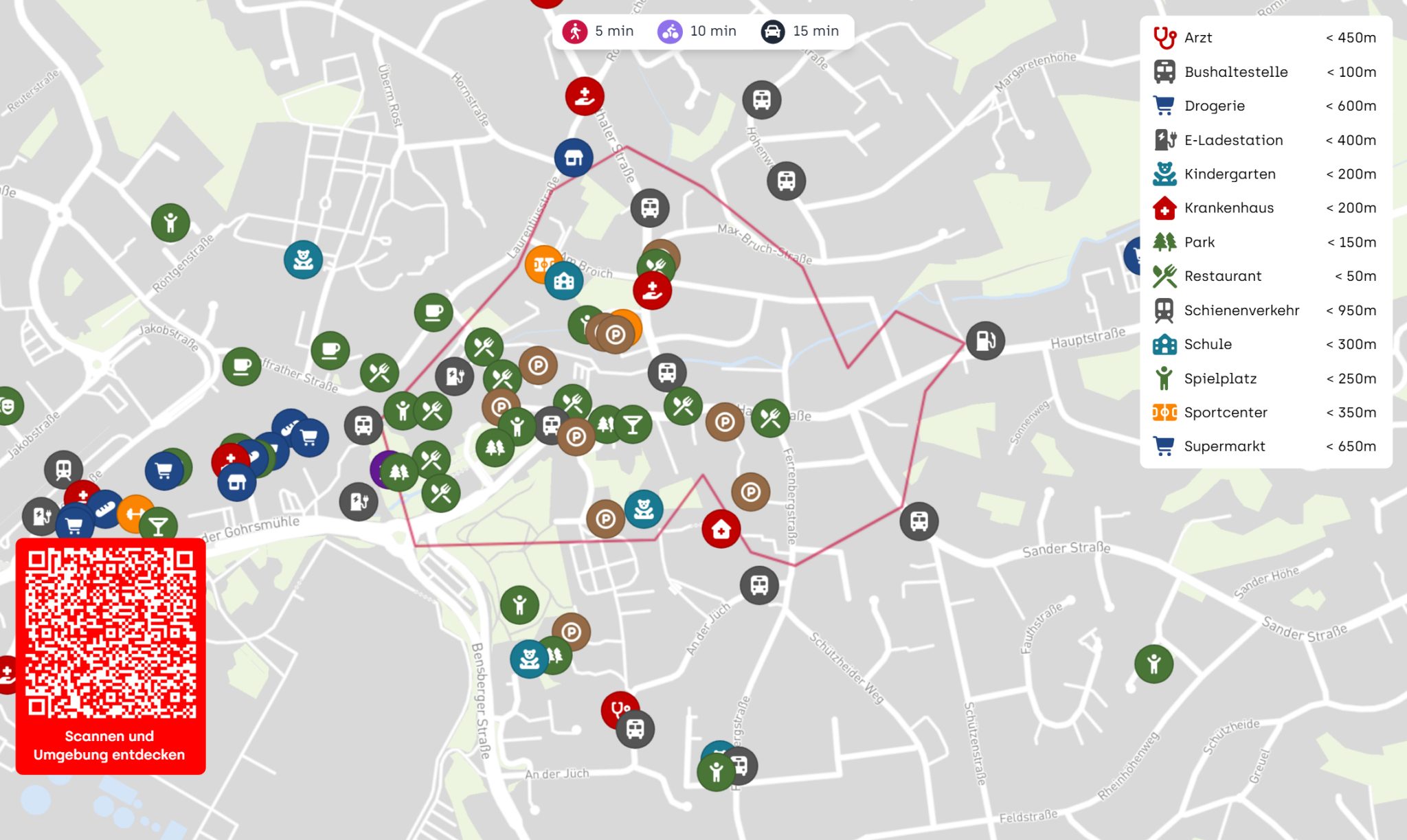Click the 'Schützheider Weg' street label
Viewport: 1407px width, 840px height.
pos(846,668)
